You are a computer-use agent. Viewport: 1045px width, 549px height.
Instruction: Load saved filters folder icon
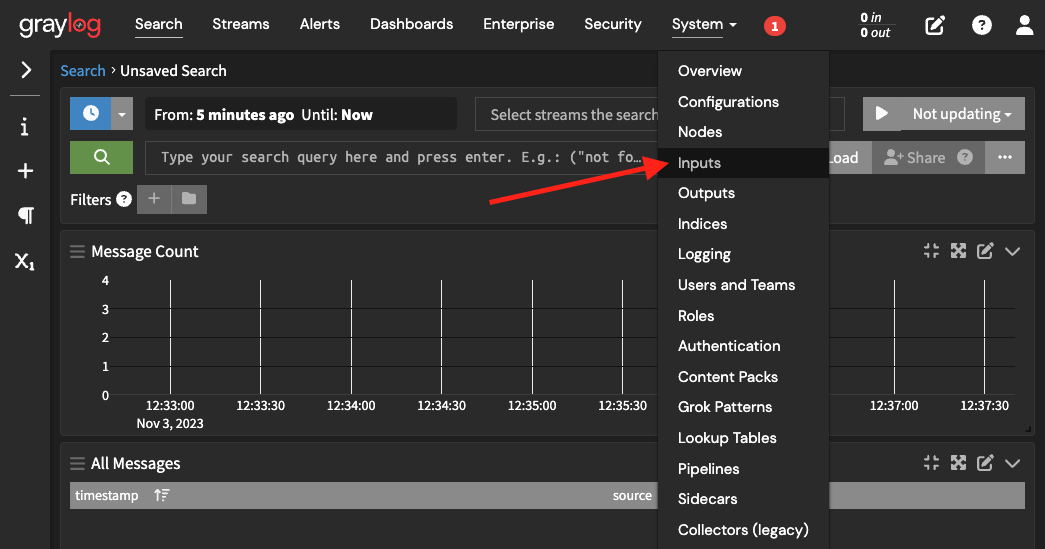pos(189,199)
